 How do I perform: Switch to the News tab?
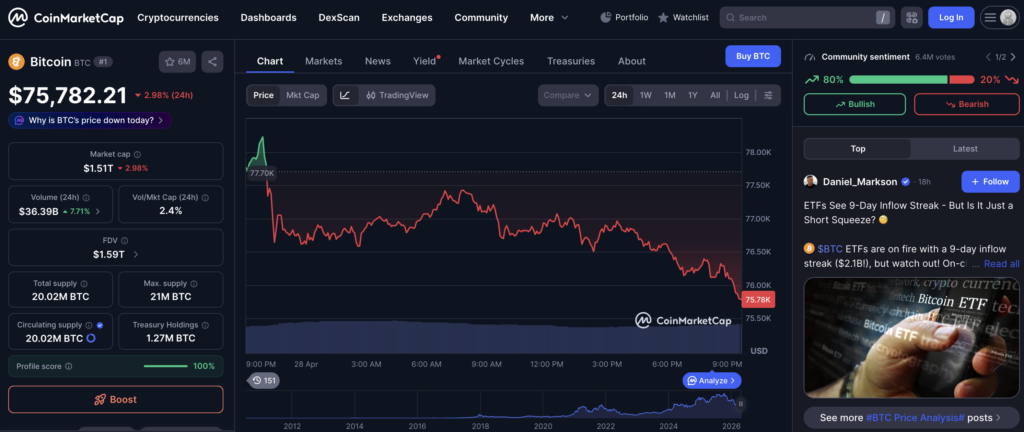(377, 61)
